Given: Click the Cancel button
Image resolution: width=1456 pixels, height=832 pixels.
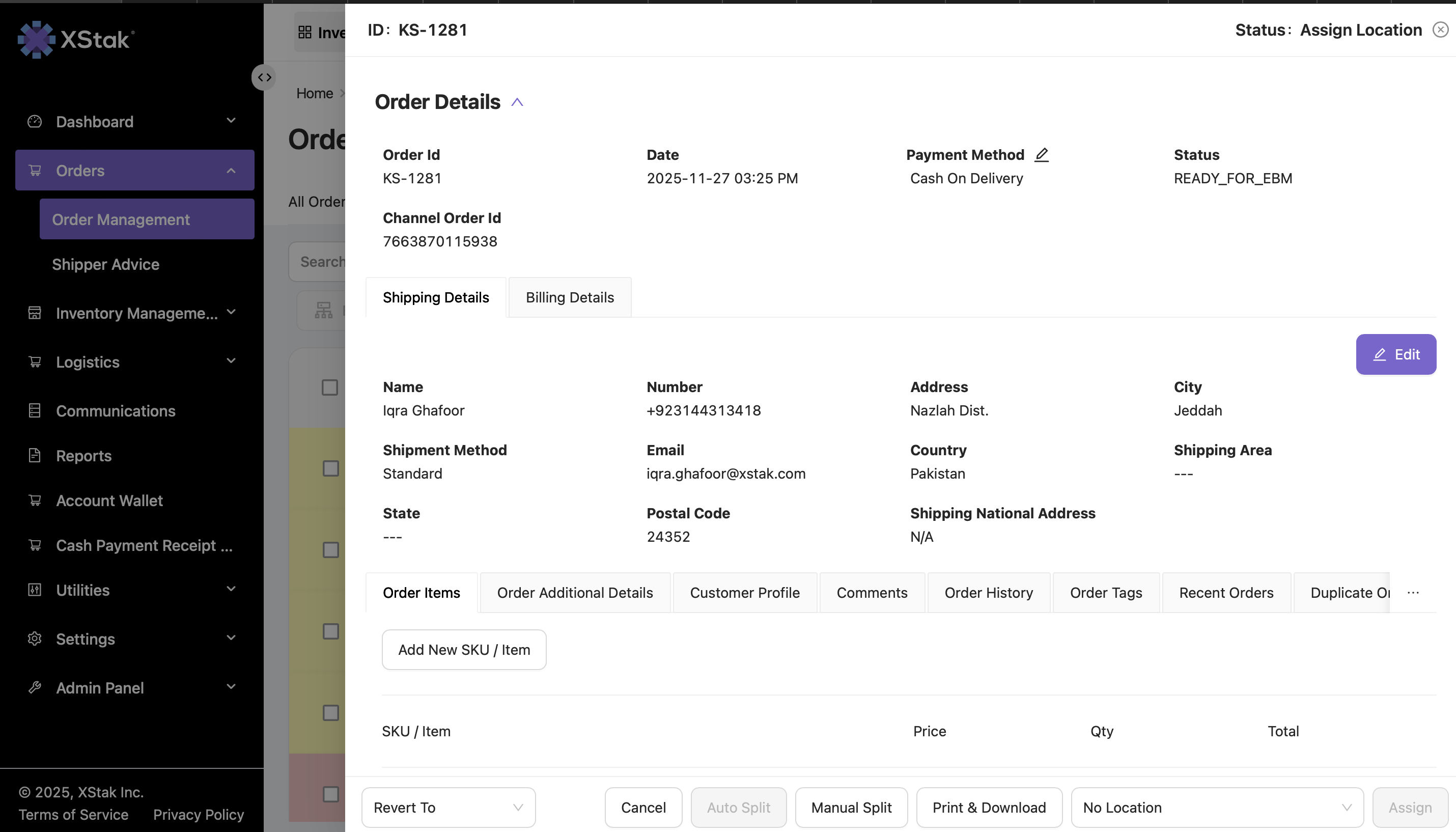Looking at the screenshot, I should (643, 808).
